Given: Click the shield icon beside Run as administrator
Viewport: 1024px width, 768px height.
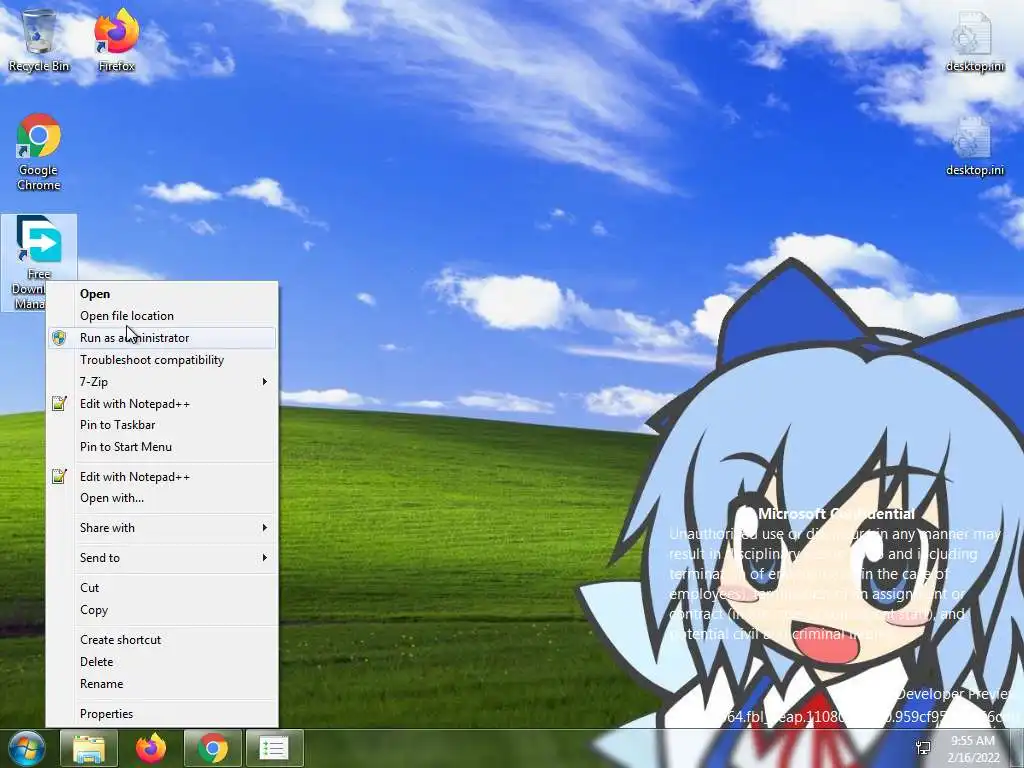Looking at the screenshot, I should coord(59,338).
